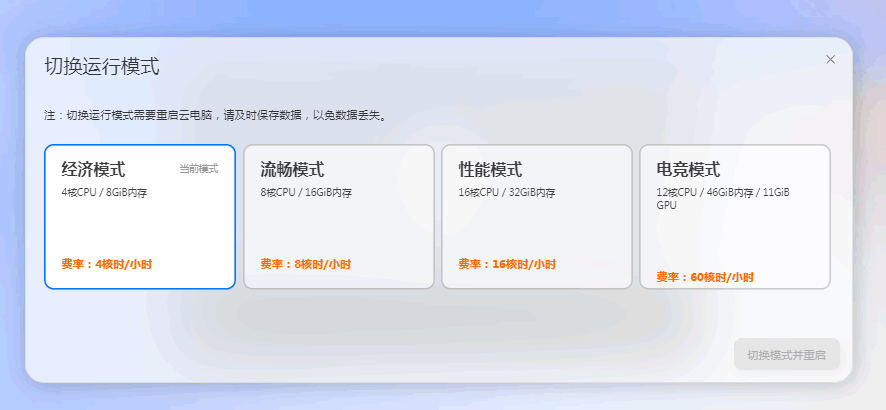This screenshot has width=886, height=410.
Task: Click the 费率：16核时/小时 rate text
Action: [506, 264]
